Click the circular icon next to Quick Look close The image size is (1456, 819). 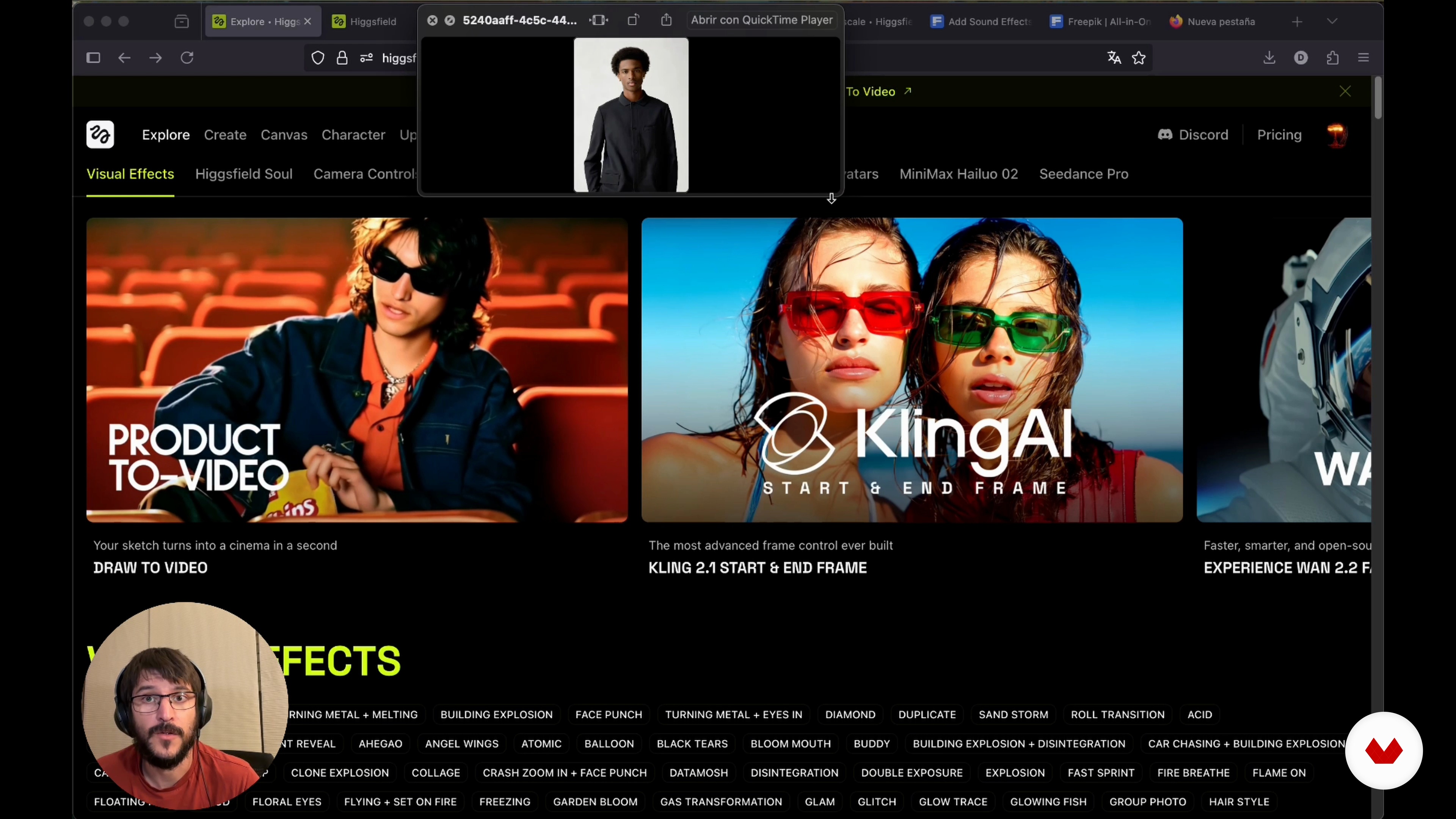pyautogui.click(x=450, y=20)
